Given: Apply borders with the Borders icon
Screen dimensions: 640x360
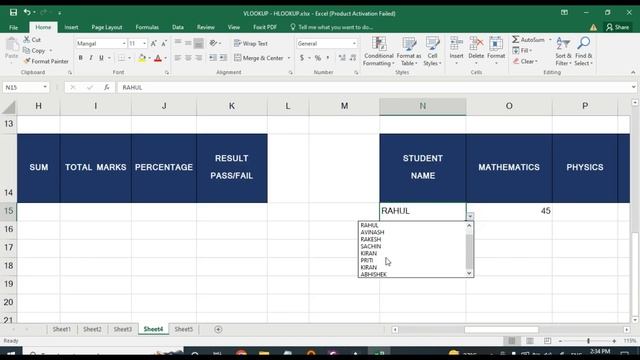Looking at the screenshot, I should point(121,58).
